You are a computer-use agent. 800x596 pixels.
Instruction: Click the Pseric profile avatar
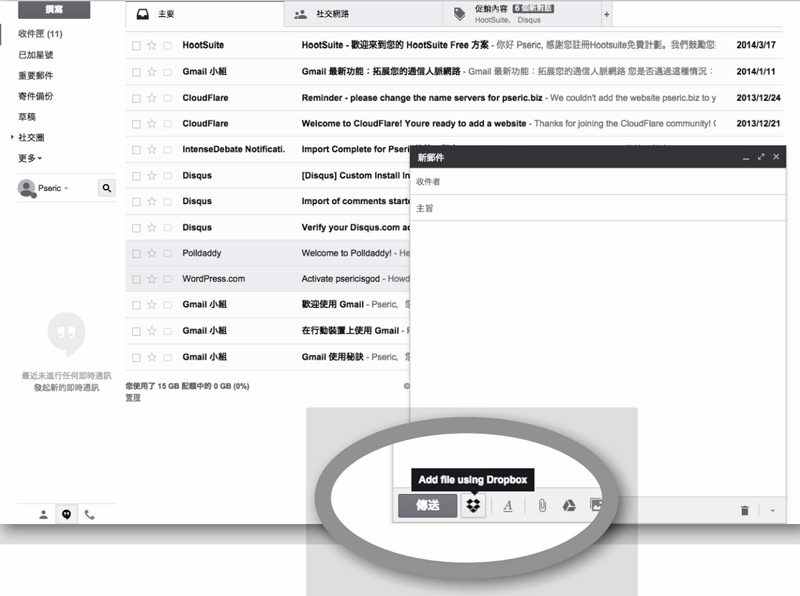pyautogui.click(x=27, y=188)
